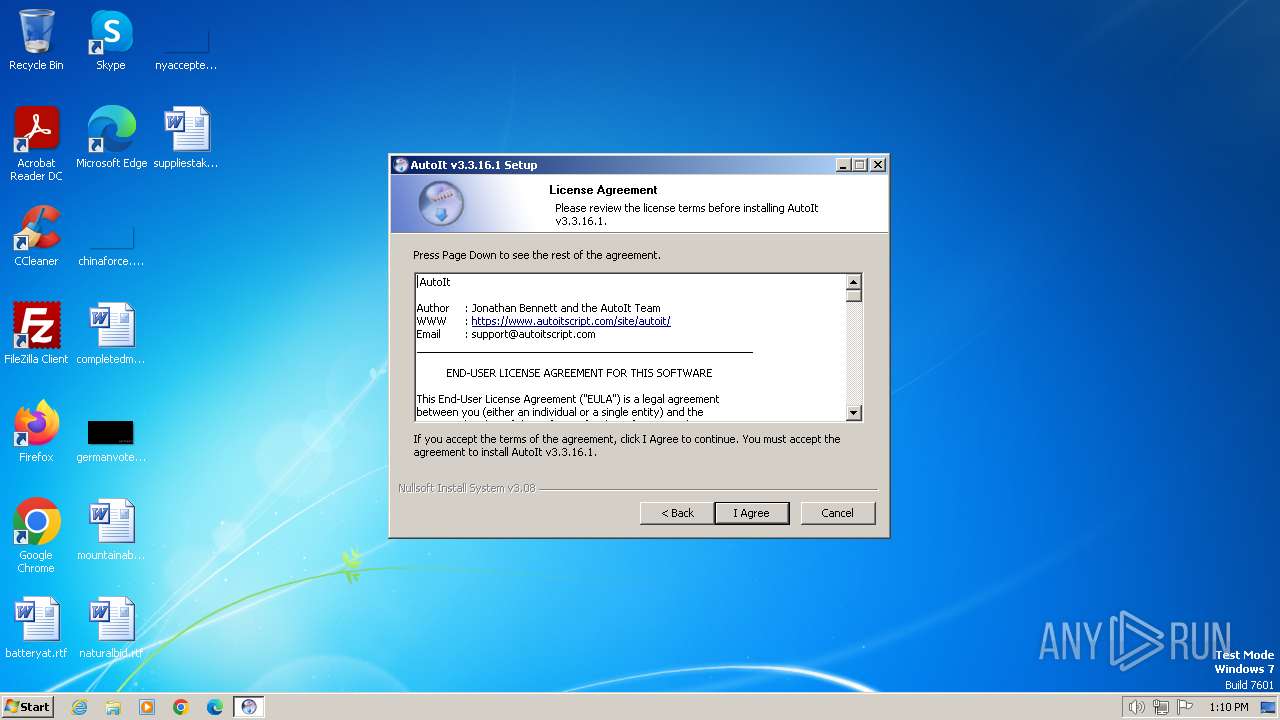Select the nyaccepte desktop file
Viewport: 1280px width, 720px height.
pos(186,46)
